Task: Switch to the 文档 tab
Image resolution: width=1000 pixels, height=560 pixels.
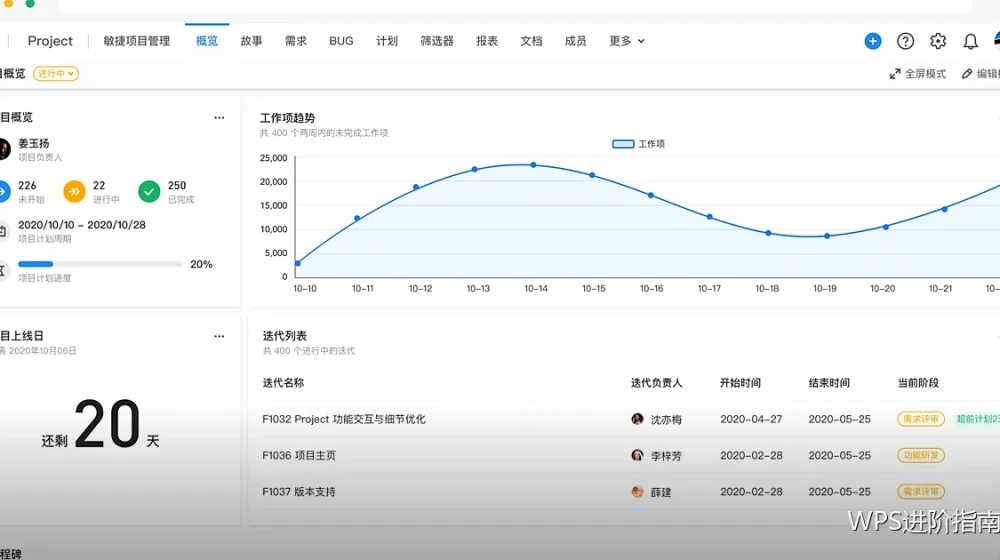Action: tap(531, 41)
